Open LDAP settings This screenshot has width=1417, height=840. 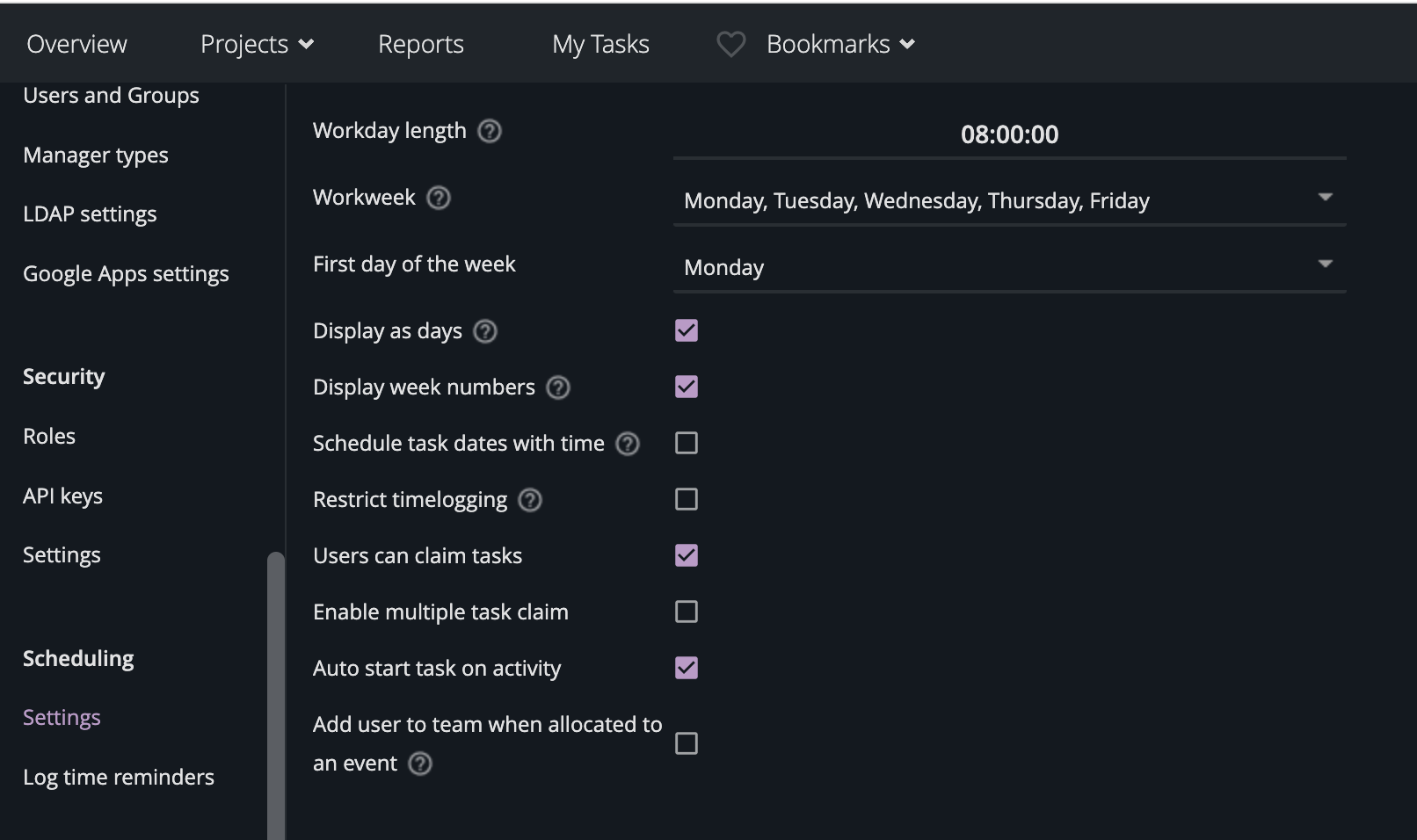click(x=90, y=214)
